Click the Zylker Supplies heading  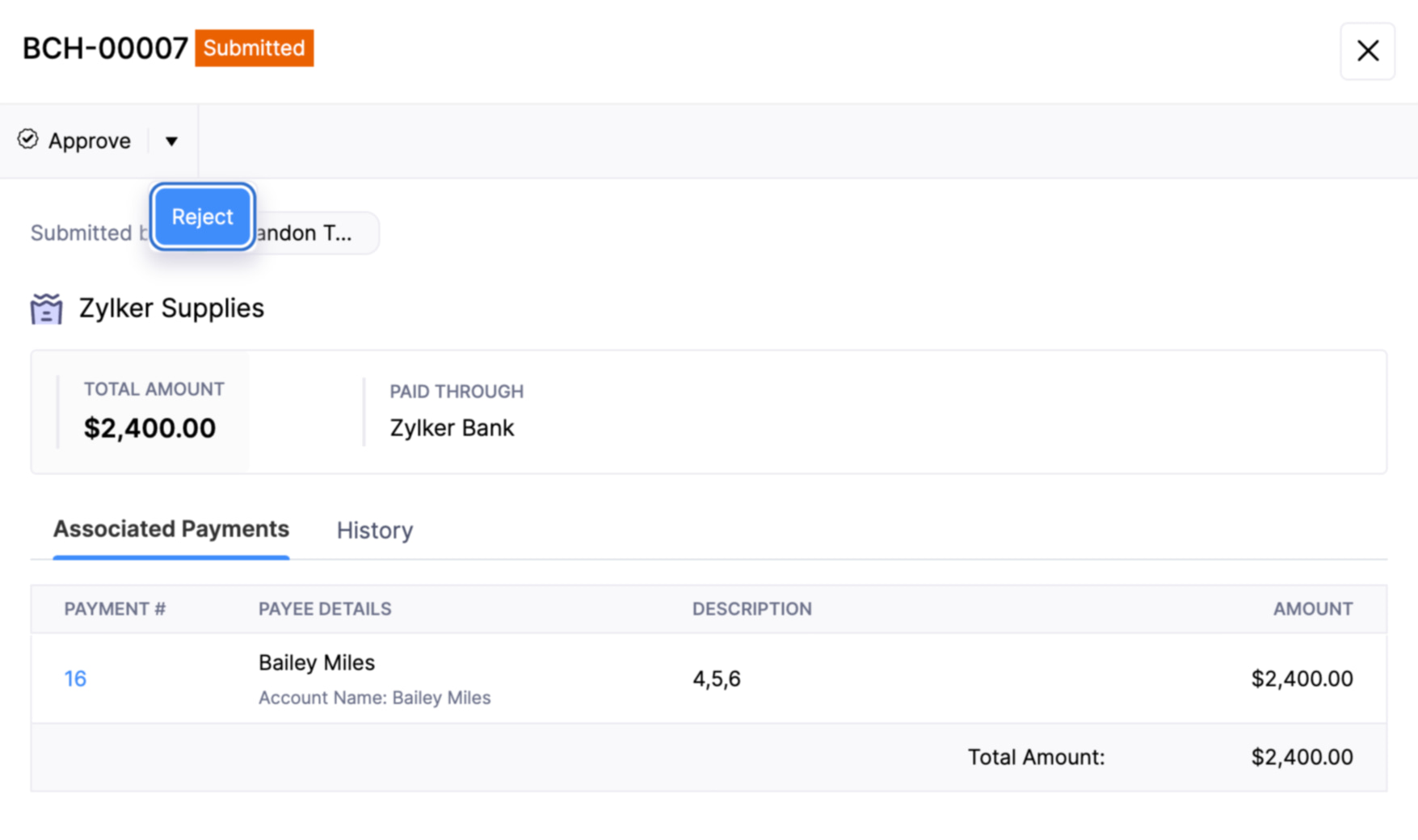pyautogui.click(x=171, y=309)
